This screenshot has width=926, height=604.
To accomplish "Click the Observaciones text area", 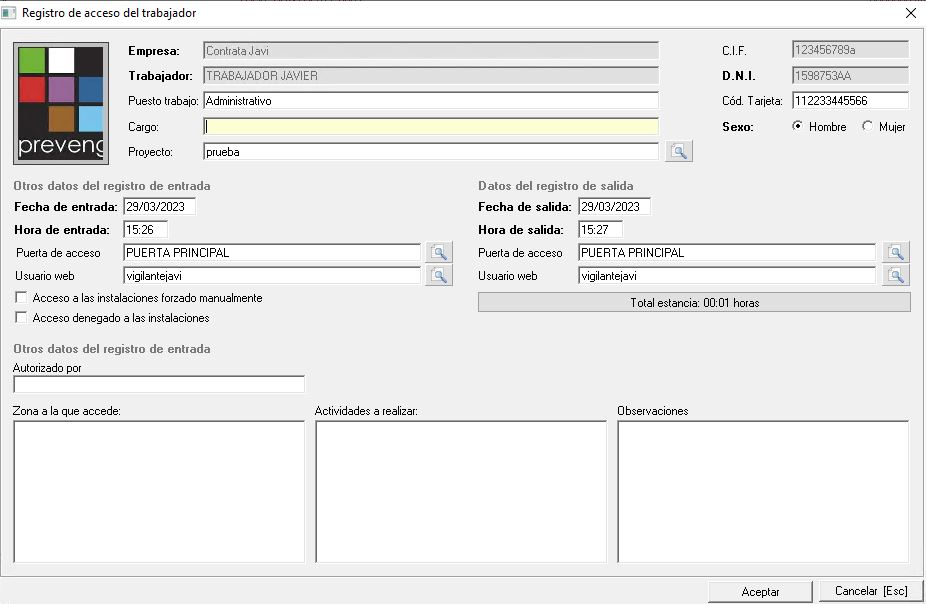I will [x=763, y=491].
